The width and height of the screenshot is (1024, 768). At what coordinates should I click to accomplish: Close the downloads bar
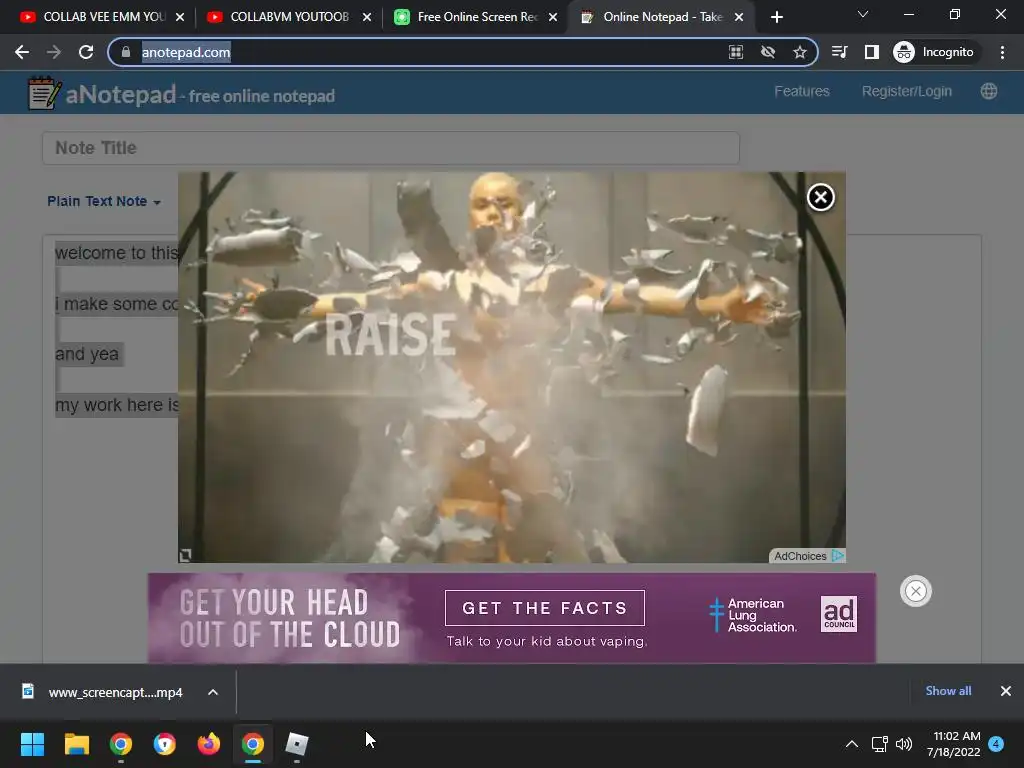1005,691
